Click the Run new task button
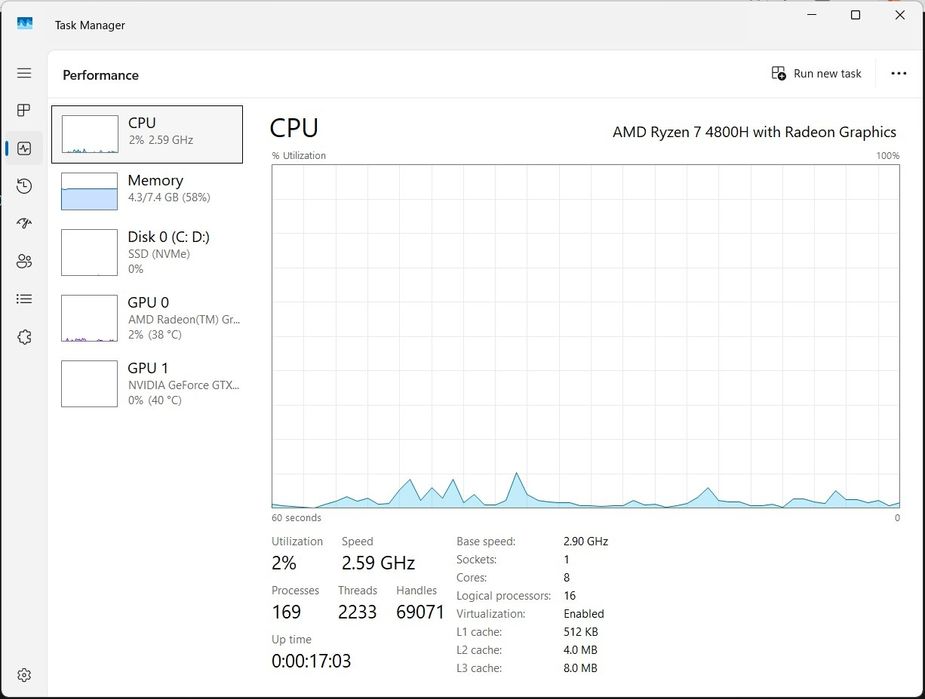 click(816, 73)
